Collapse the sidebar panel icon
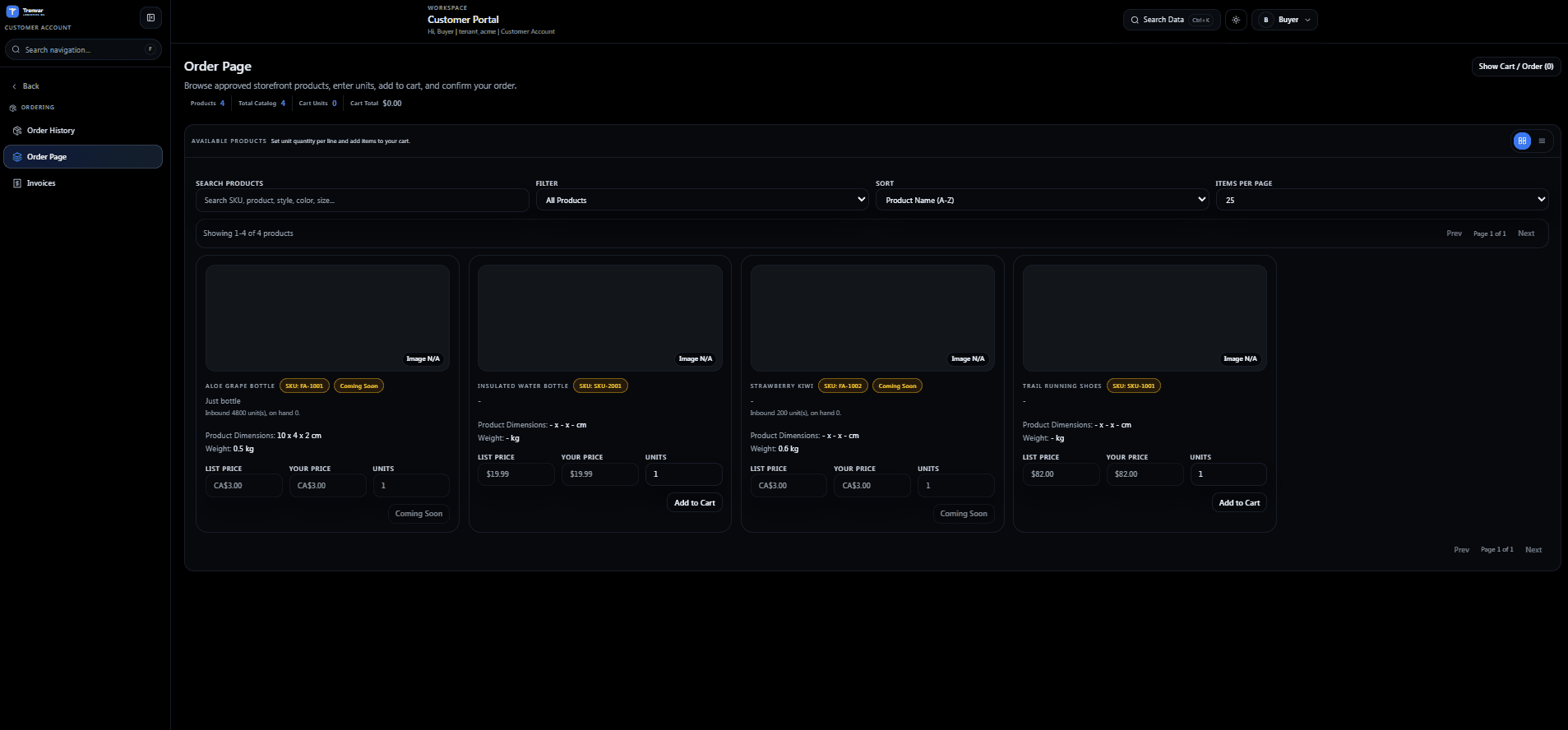 (x=150, y=17)
